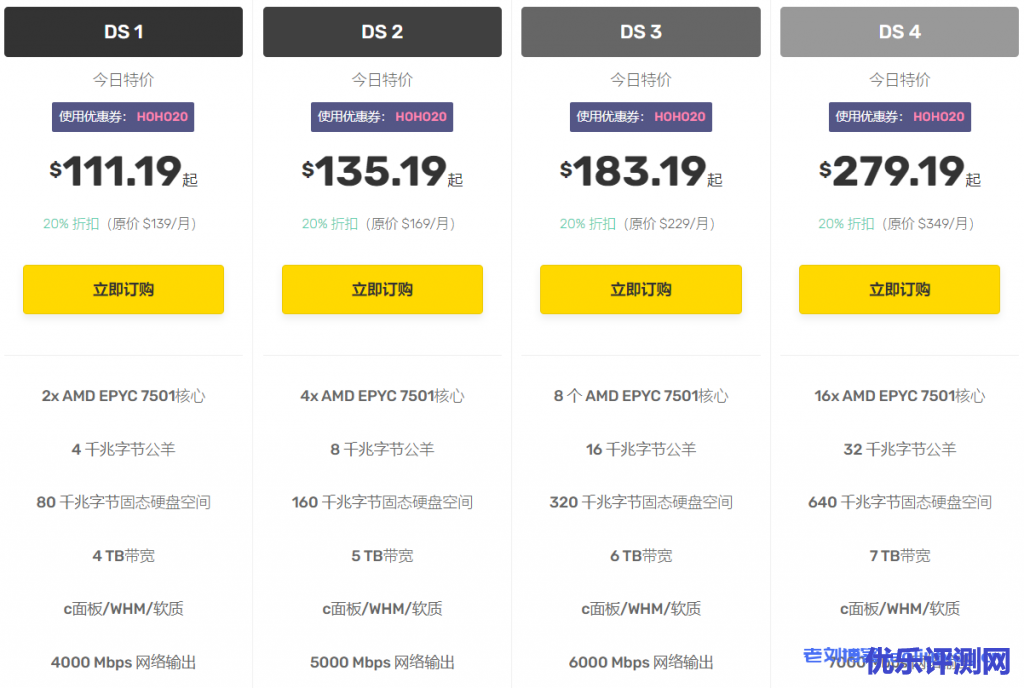Click 立即订购 for the DS 4 plan

[x=899, y=290]
